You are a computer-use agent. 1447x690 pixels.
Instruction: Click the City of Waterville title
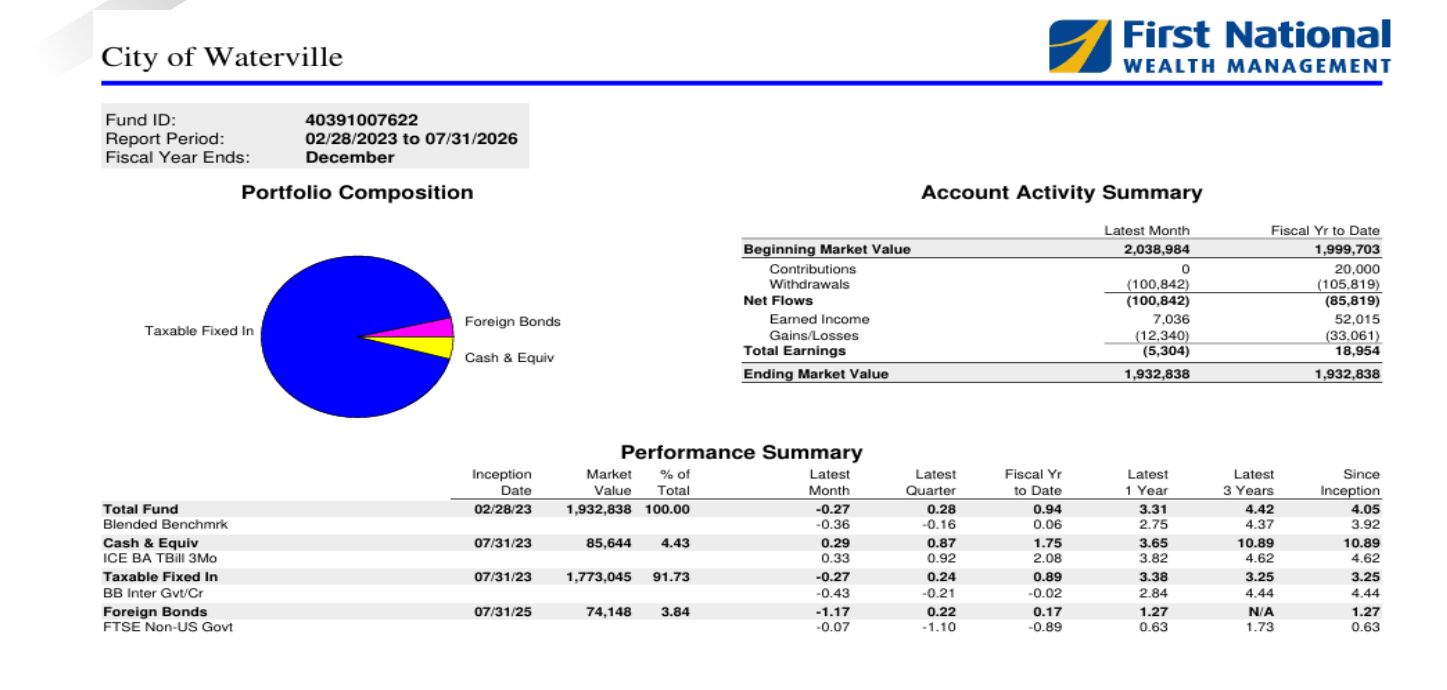222,57
